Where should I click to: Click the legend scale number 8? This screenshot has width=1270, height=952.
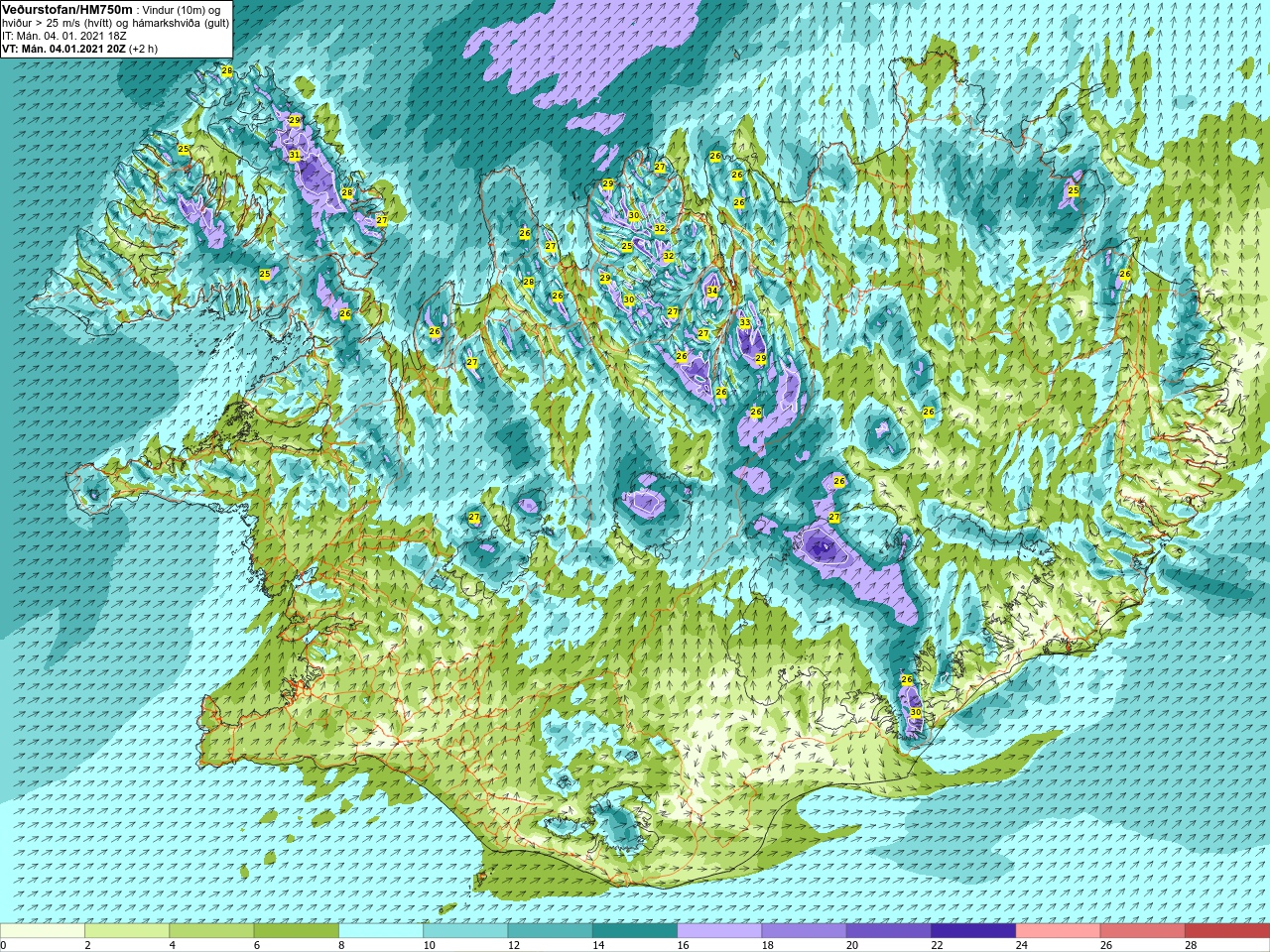coord(341,945)
